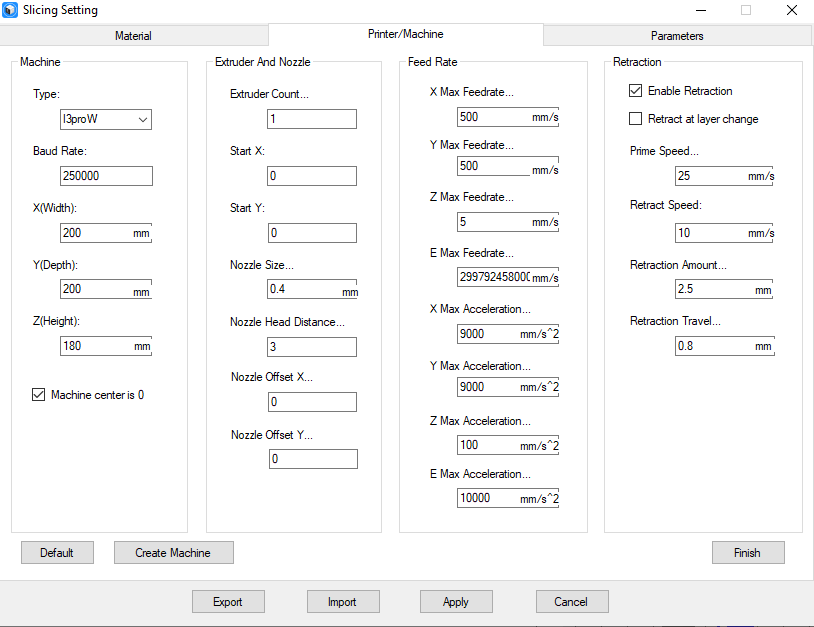
Task: Cancel the slicing settings dialog
Action: click(x=571, y=602)
